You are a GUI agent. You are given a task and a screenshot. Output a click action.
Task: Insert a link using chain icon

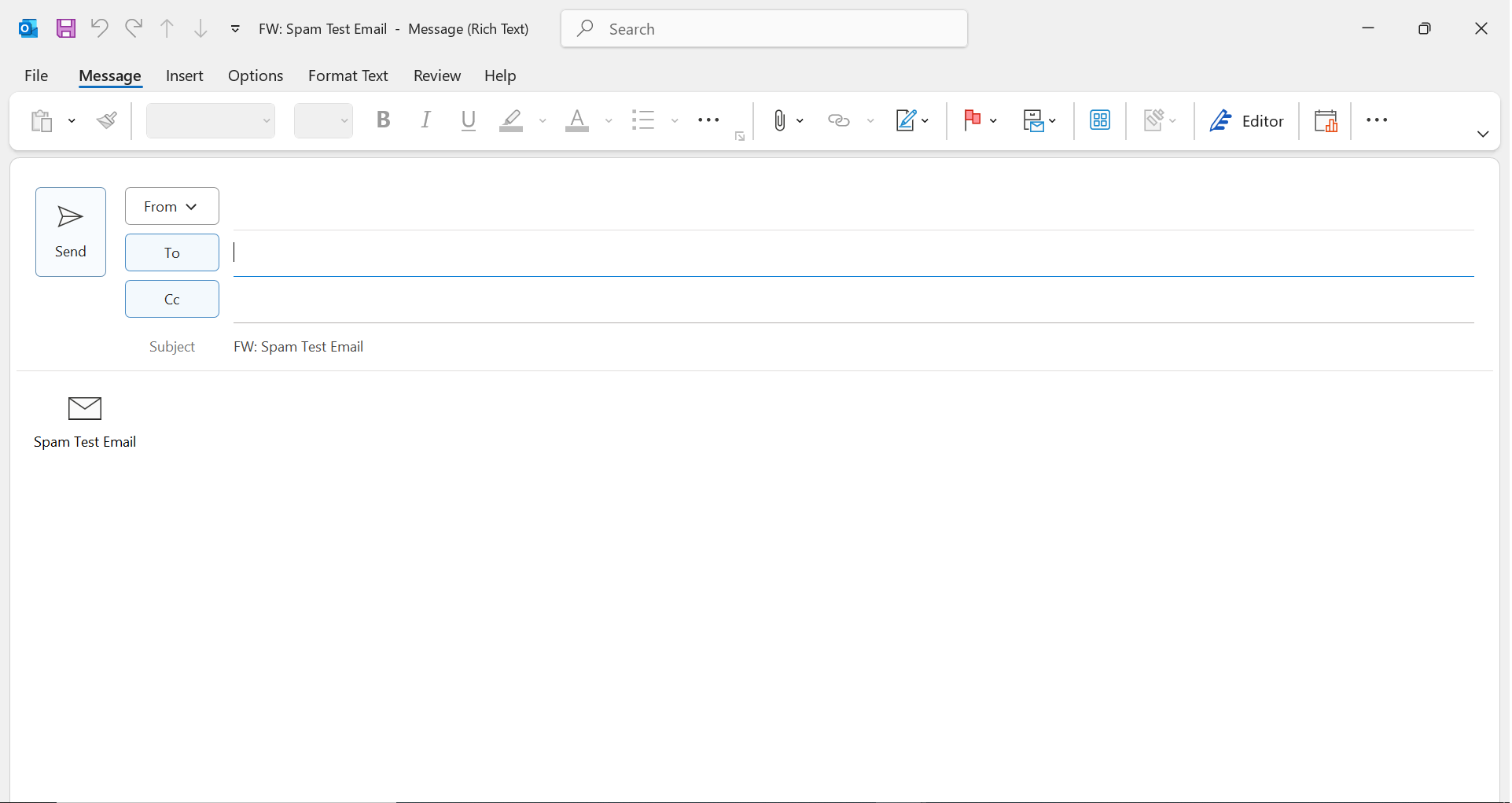[839, 120]
